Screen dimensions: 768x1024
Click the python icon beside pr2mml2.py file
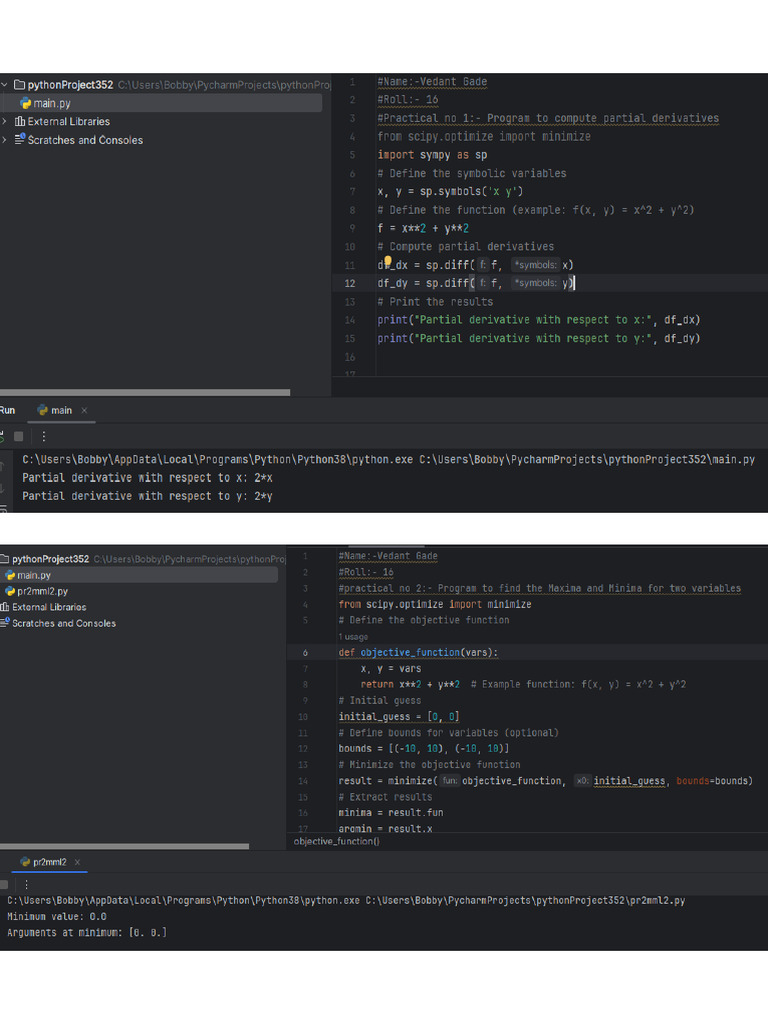(x=10, y=592)
